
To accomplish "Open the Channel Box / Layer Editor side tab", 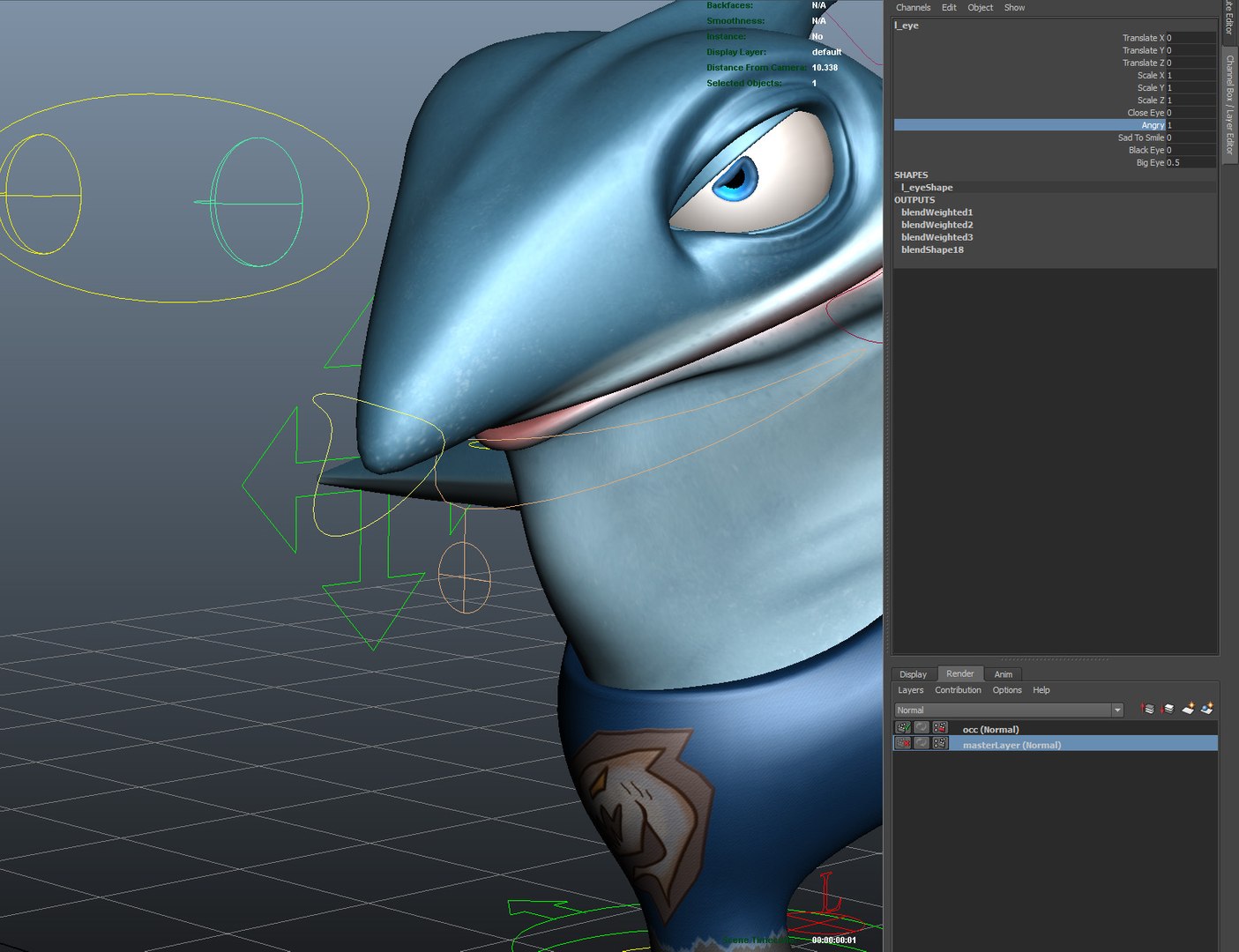I will coord(1229,104).
